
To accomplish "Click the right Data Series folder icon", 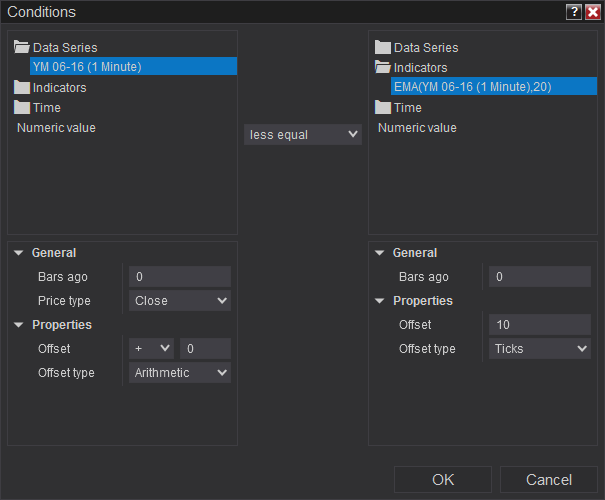I will click(382, 47).
